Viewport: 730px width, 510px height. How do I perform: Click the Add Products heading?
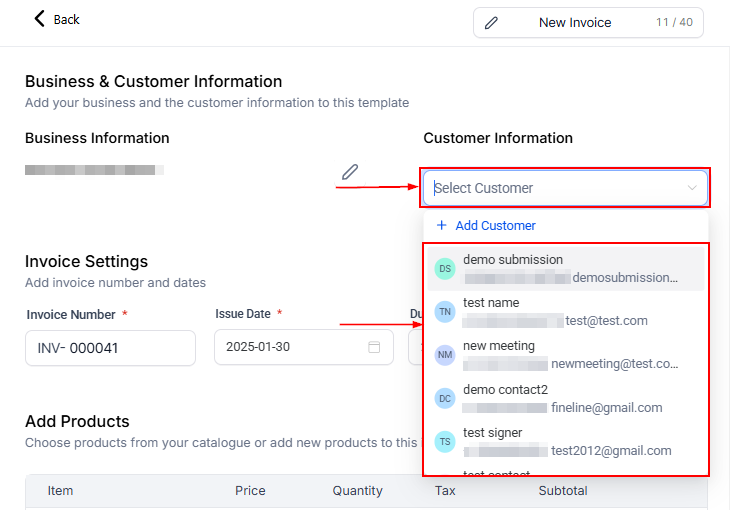click(77, 421)
